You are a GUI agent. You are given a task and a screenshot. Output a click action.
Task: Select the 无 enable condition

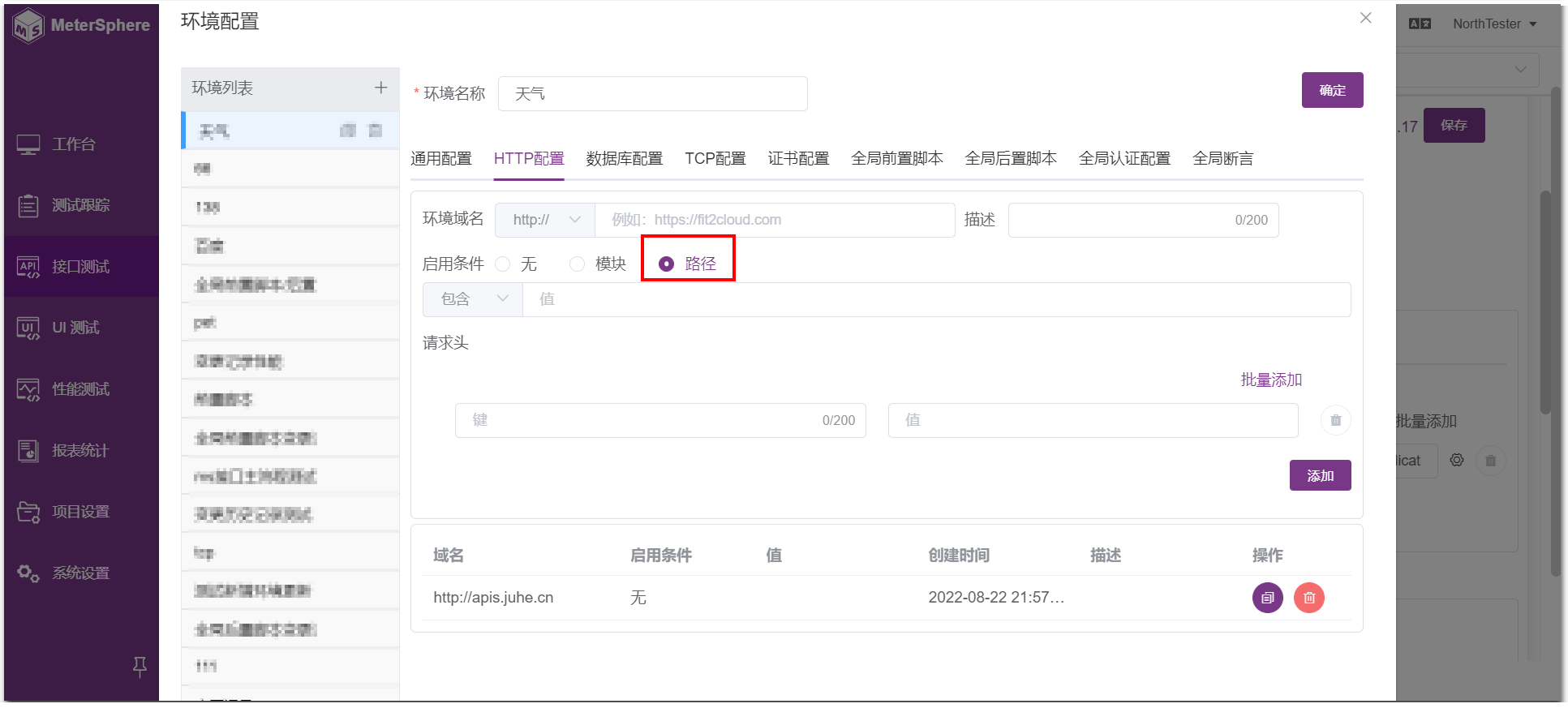[516, 264]
